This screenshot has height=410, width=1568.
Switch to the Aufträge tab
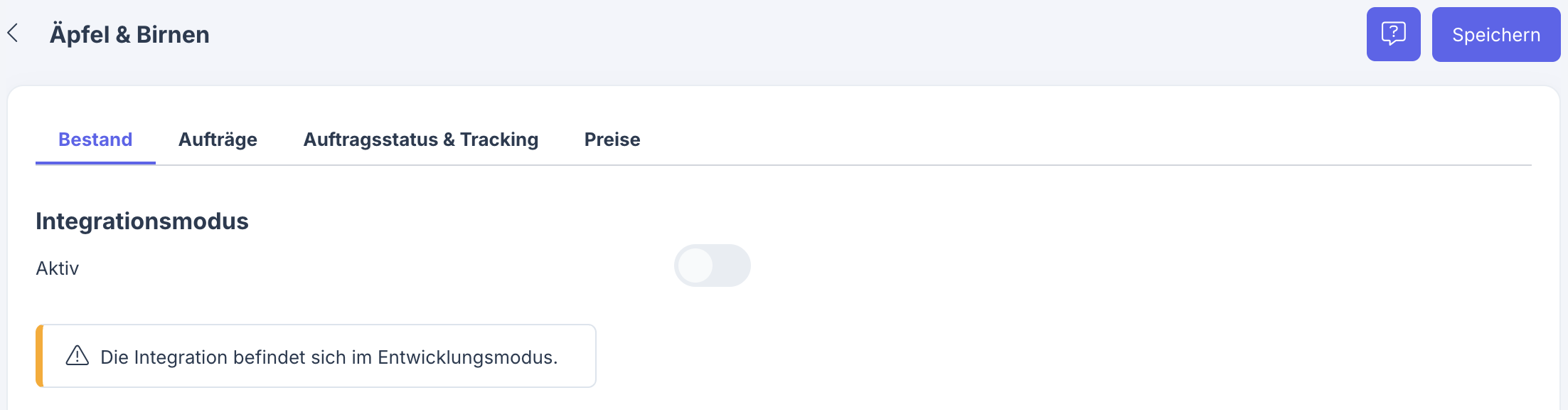[218, 140]
